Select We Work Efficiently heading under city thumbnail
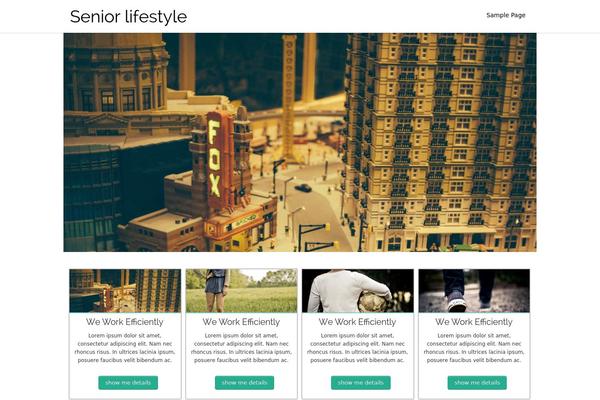 click(x=125, y=322)
